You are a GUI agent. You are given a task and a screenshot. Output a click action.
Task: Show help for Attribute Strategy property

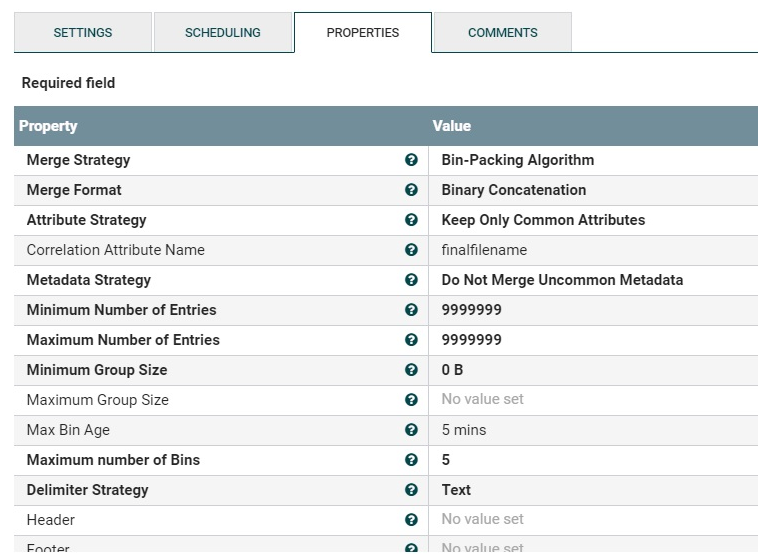[x=411, y=220]
